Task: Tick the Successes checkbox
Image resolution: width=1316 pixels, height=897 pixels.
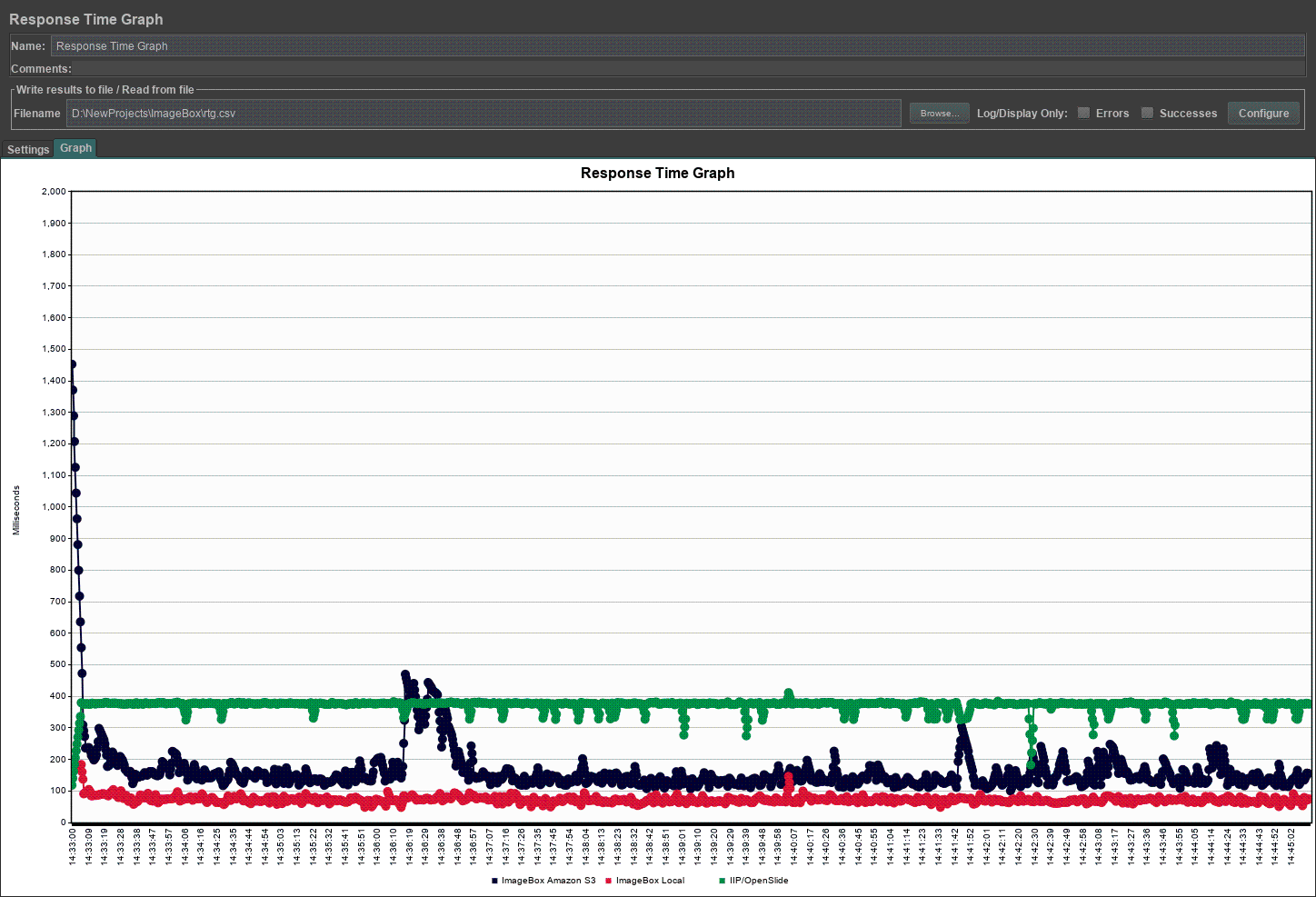Action: pos(1147,114)
